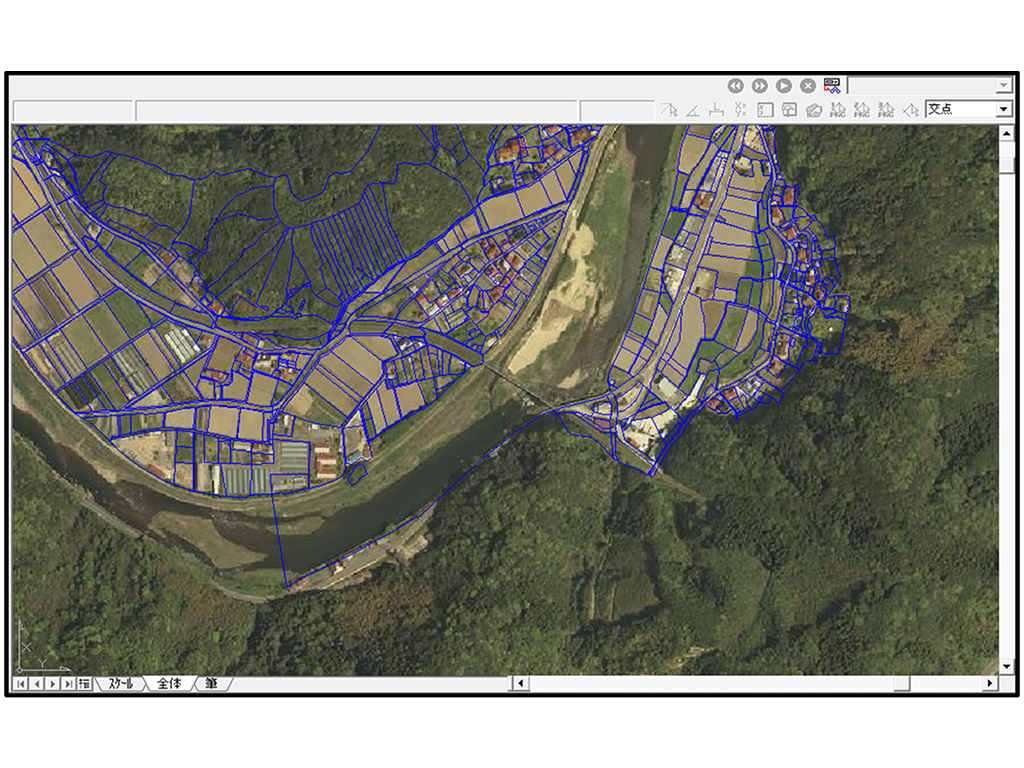Click the XY coordinate list icon
Screen dimensions: 1024x768
point(740,110)
